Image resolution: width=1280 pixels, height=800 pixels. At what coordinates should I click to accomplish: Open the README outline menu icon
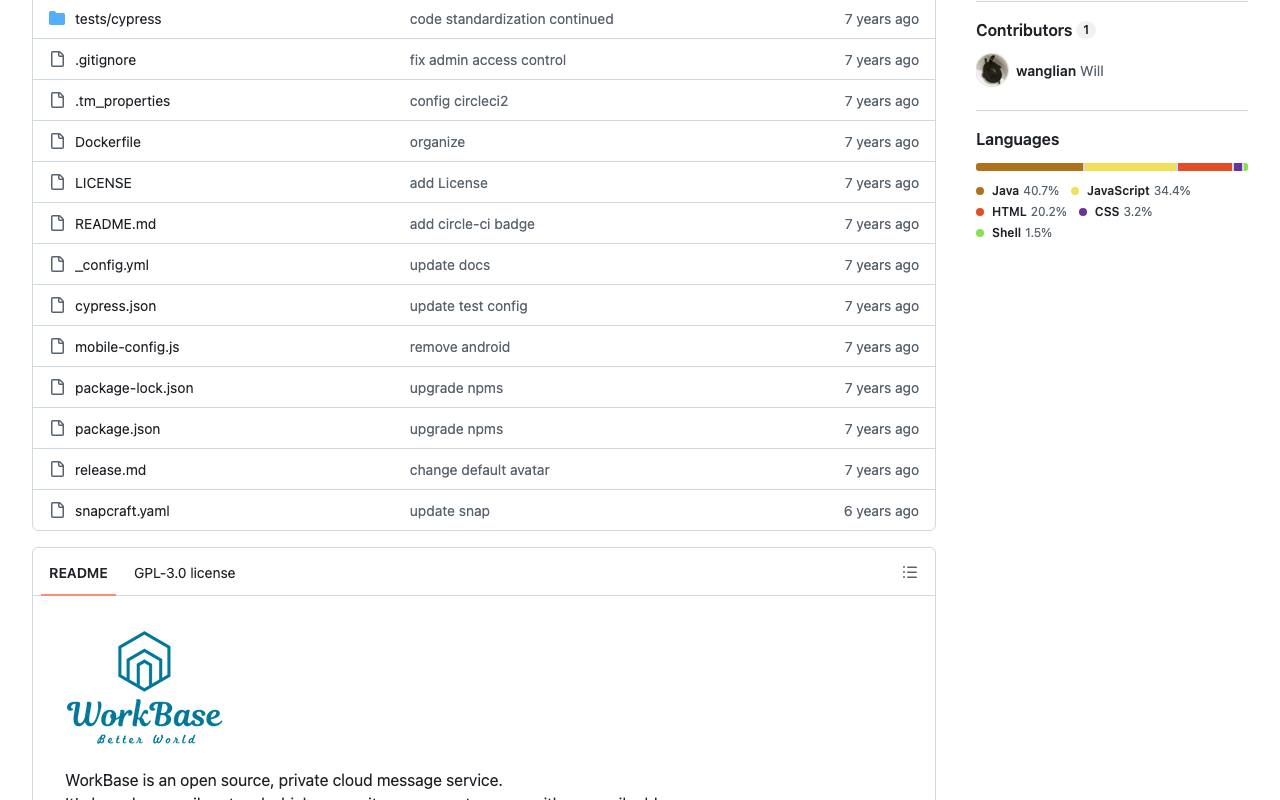pyautogui.click(x=909, y=572)
